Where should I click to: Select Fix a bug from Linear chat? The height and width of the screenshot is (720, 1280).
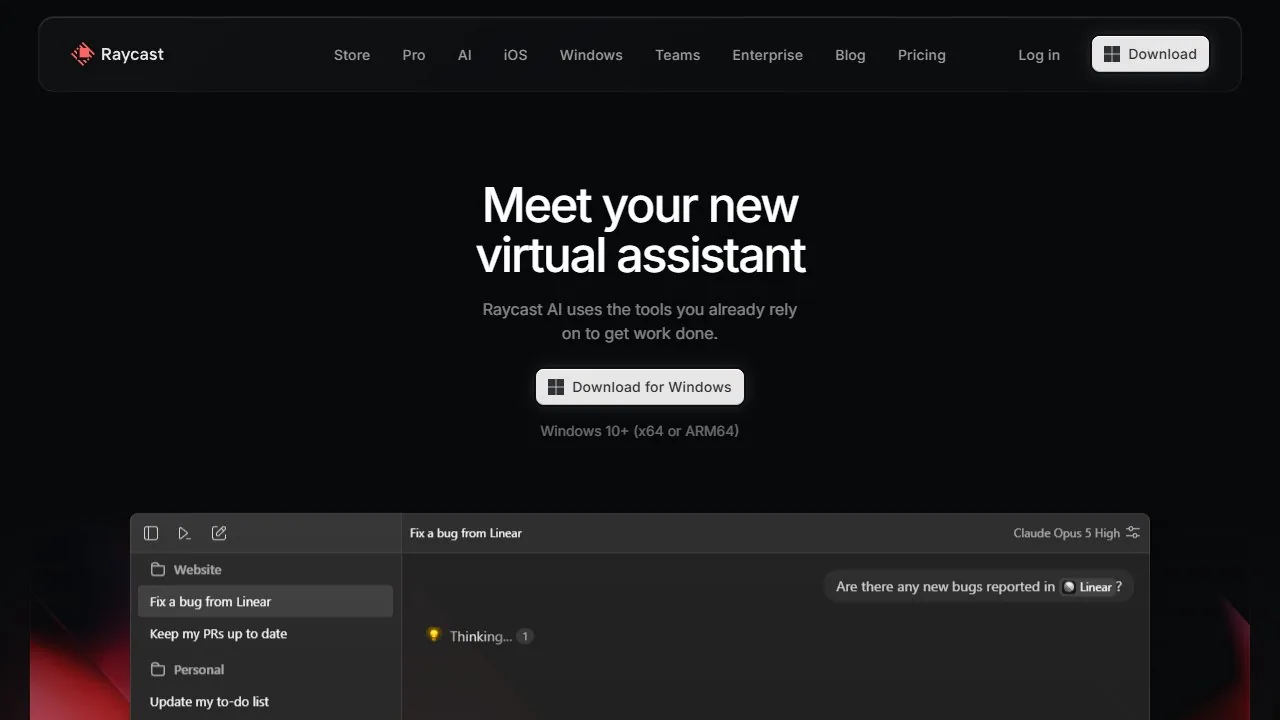point(265,601)
